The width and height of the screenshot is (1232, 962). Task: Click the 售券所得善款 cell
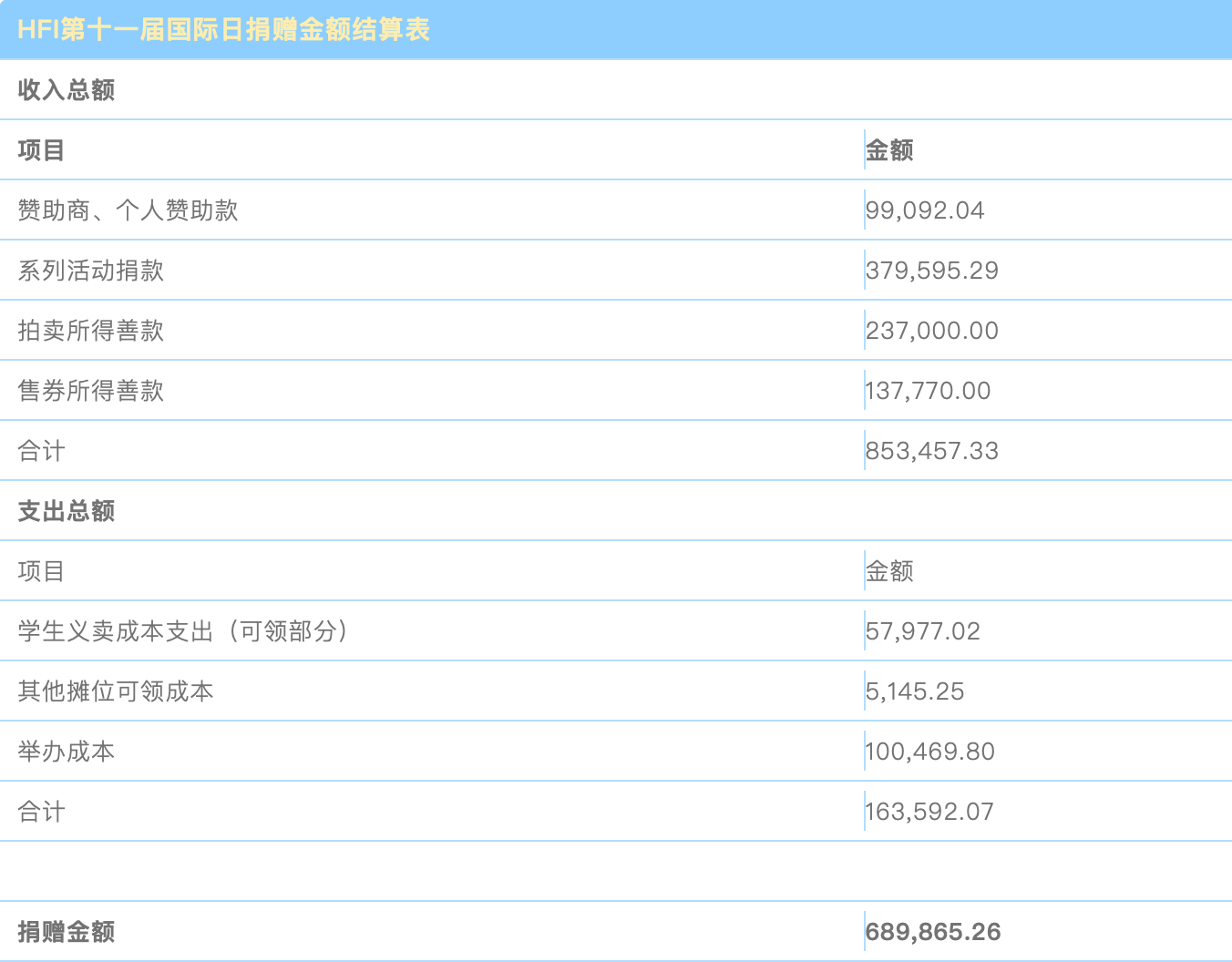91,391
